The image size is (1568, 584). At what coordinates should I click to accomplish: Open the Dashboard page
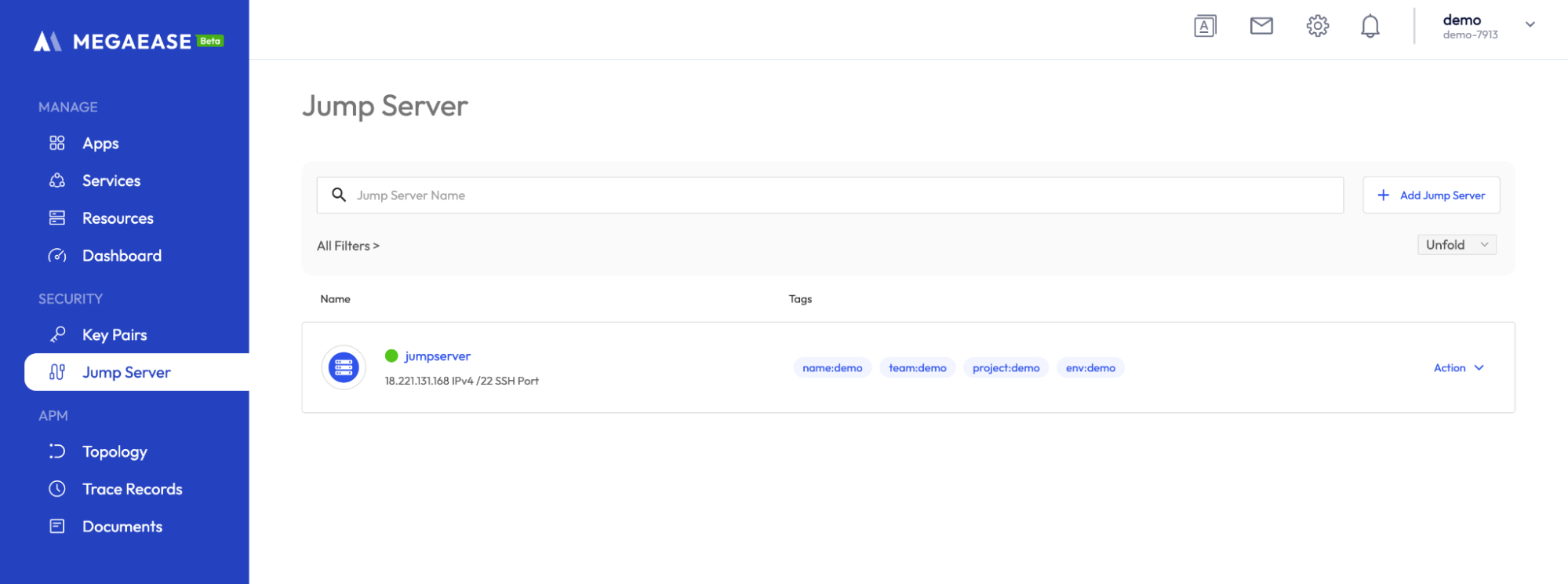[122, 256]
